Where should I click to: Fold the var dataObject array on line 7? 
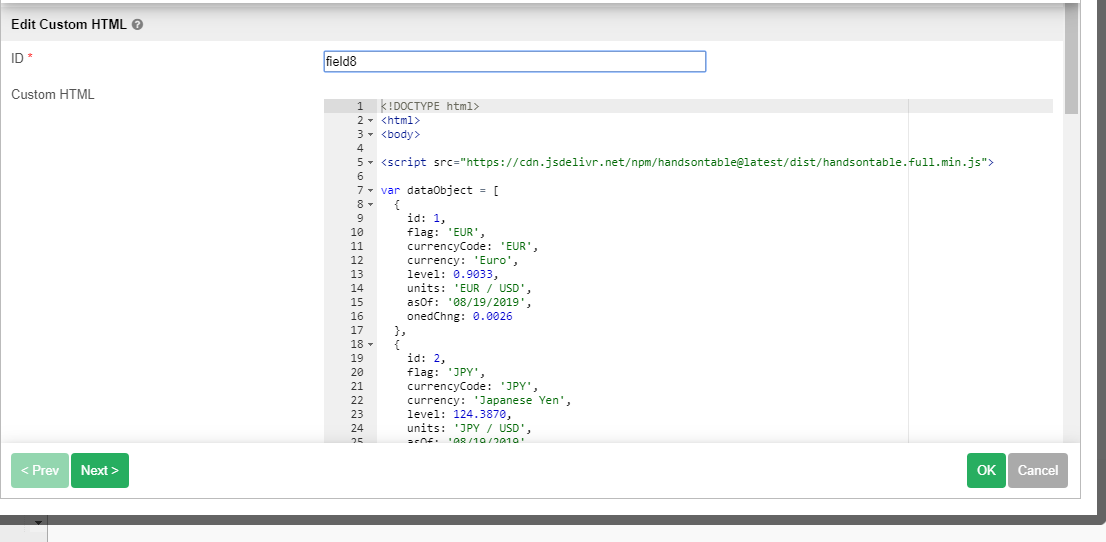click(370, 190)
